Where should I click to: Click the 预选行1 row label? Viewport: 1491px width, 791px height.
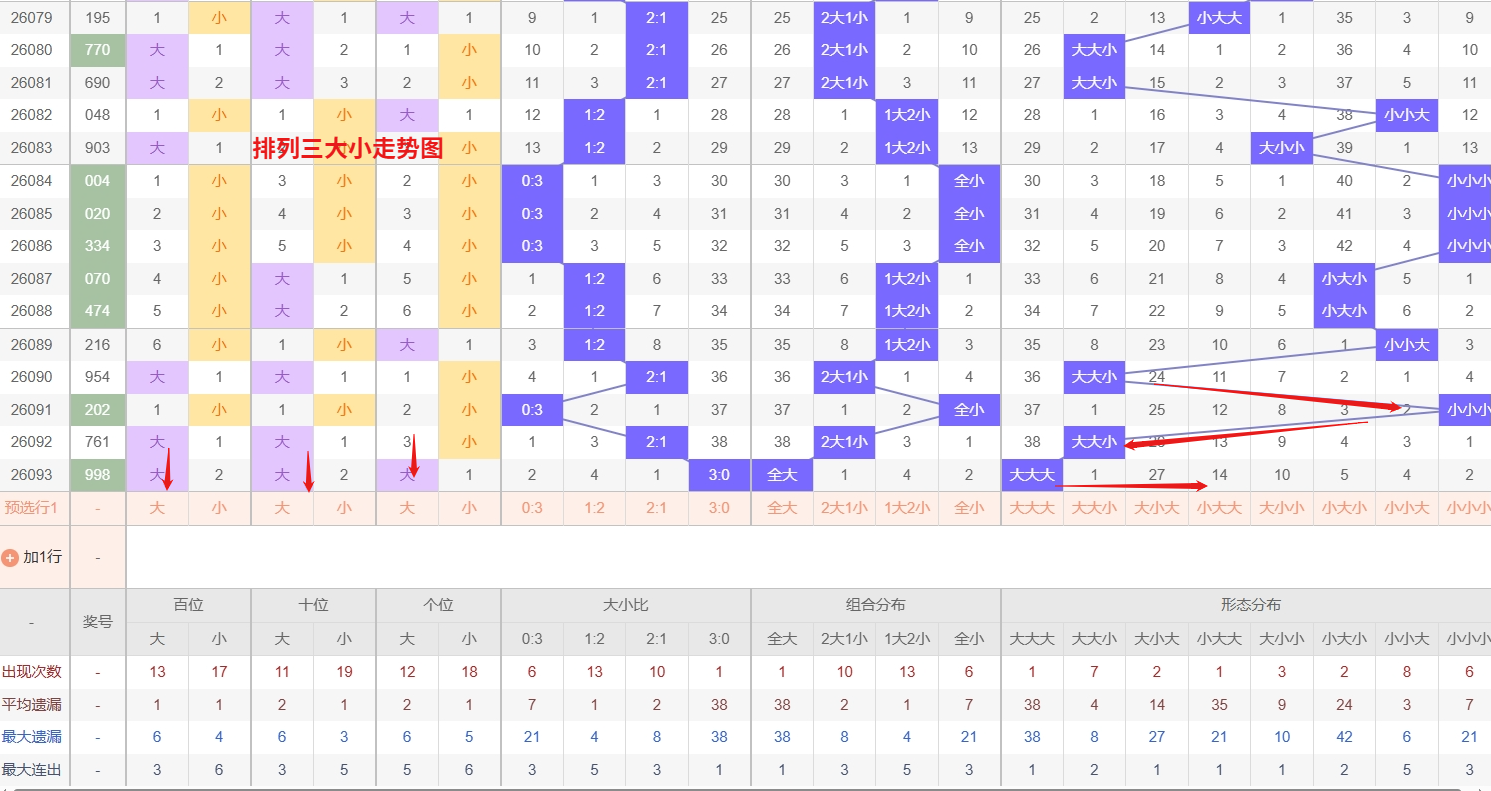31,508
